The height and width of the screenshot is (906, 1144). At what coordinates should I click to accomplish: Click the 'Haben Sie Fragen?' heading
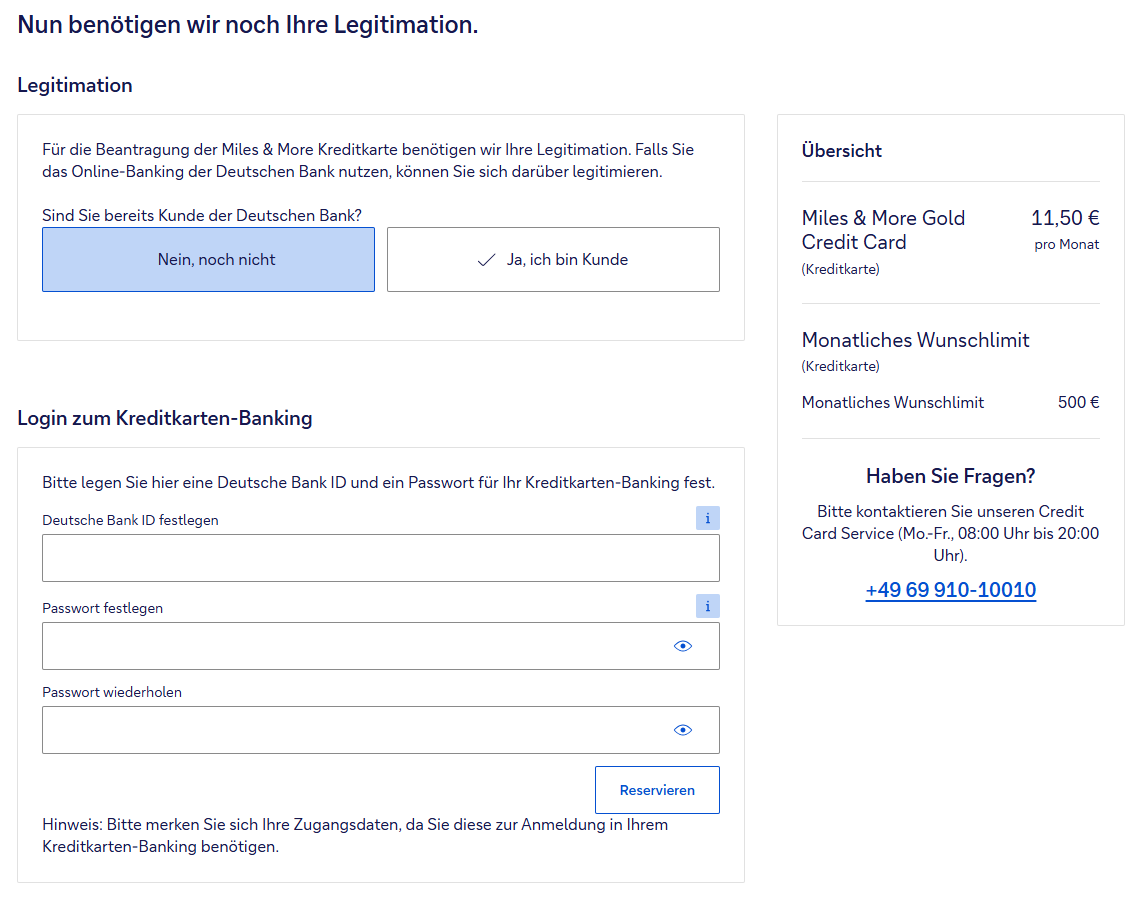(950, 476)
